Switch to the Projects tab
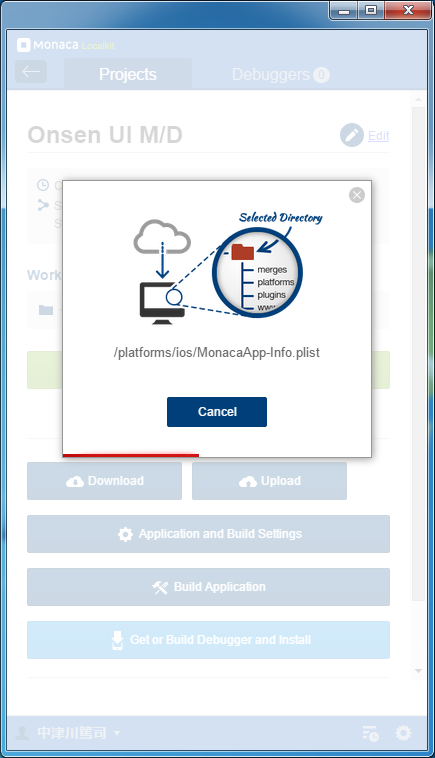The width and height of the screenshot is (435, 758). click(x=128, y=74)
